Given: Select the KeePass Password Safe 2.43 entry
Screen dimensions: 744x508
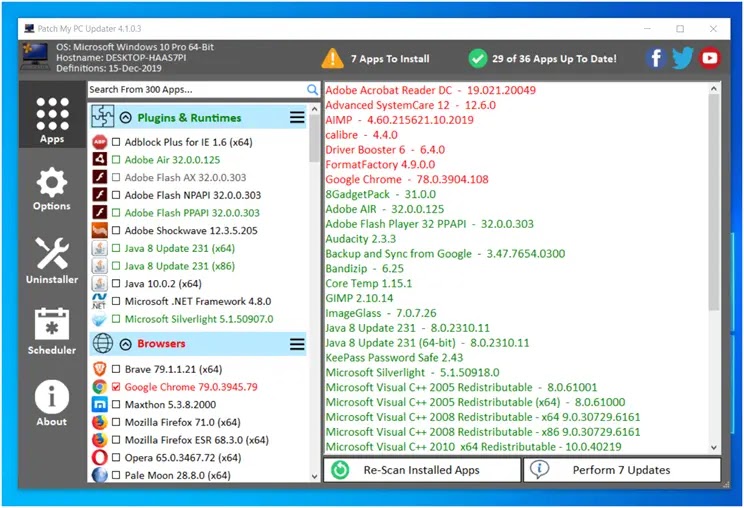Looking at the screenshot, I should (394, 357).
